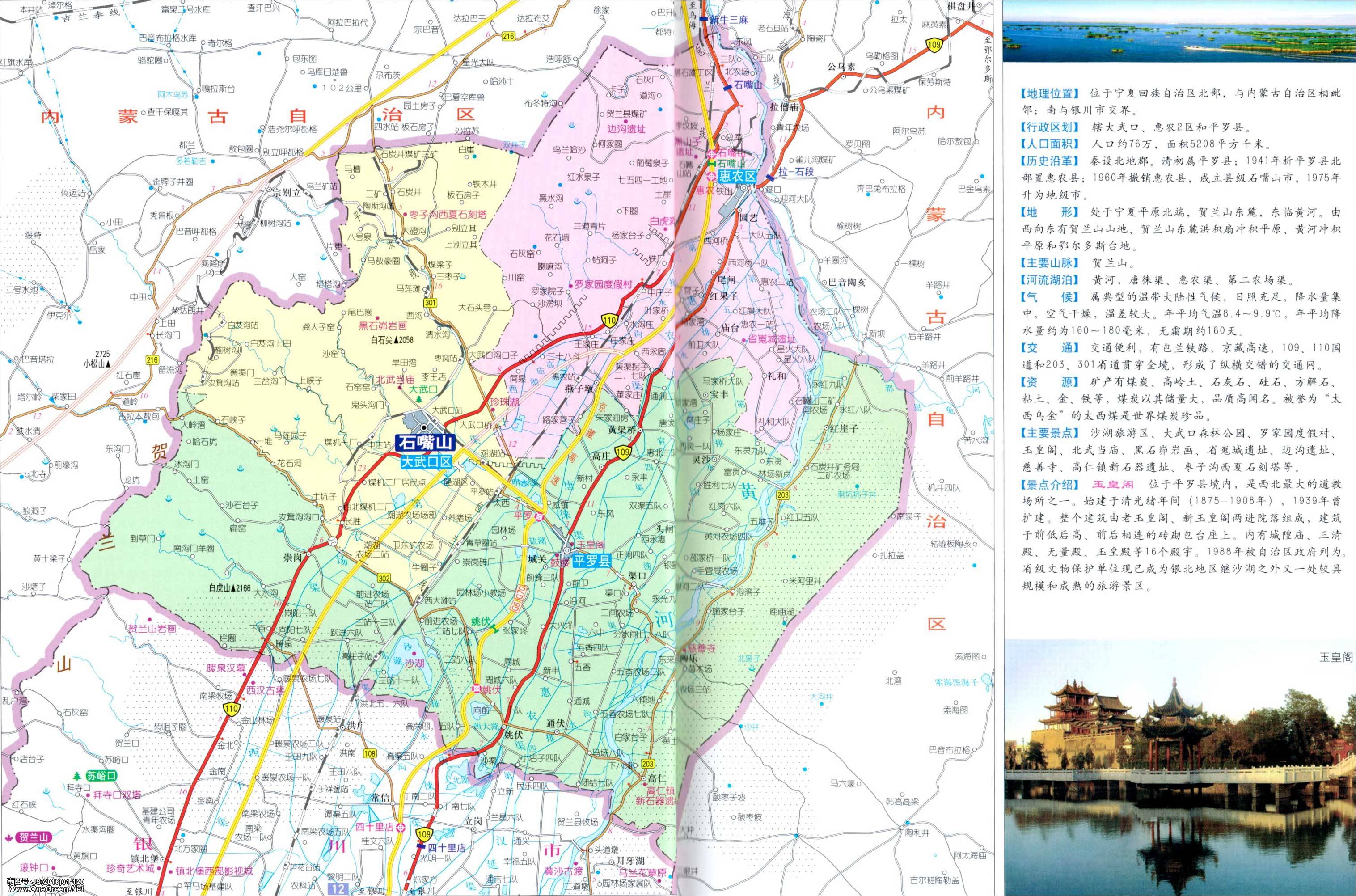Click the 302 road shield near 崇岗
Screen dimensions: 1356x896
pos(384,578)
